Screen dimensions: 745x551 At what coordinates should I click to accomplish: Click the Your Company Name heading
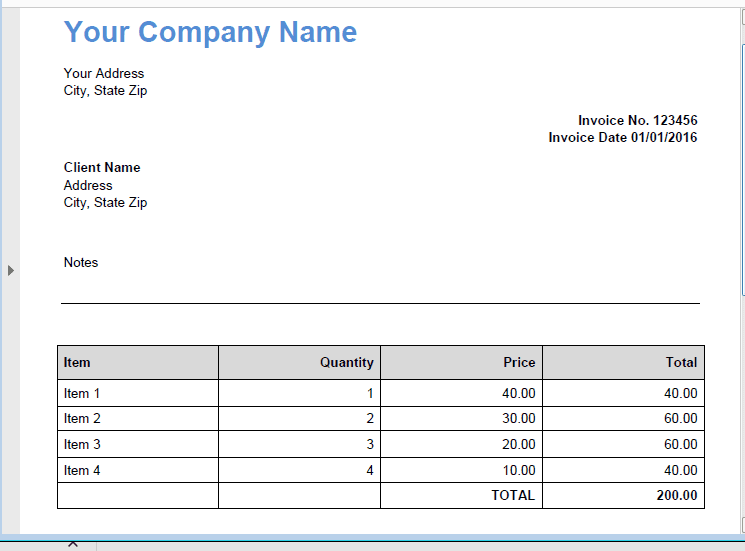coord(210,32)
